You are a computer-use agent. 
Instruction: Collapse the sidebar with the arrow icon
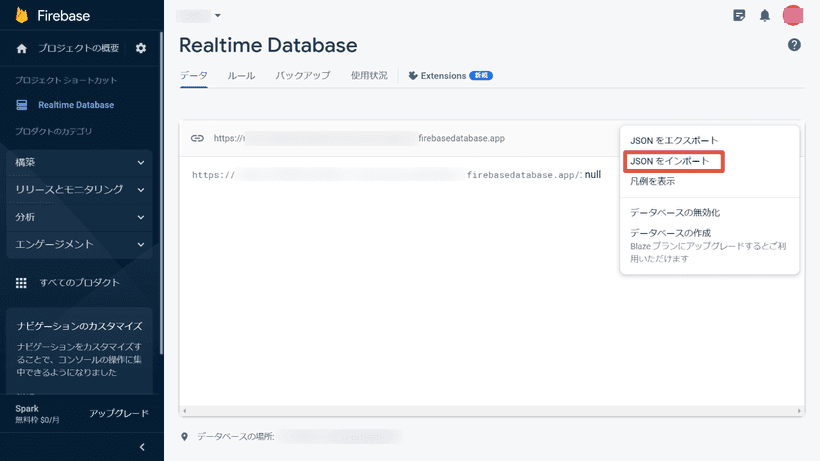[142, 447]
